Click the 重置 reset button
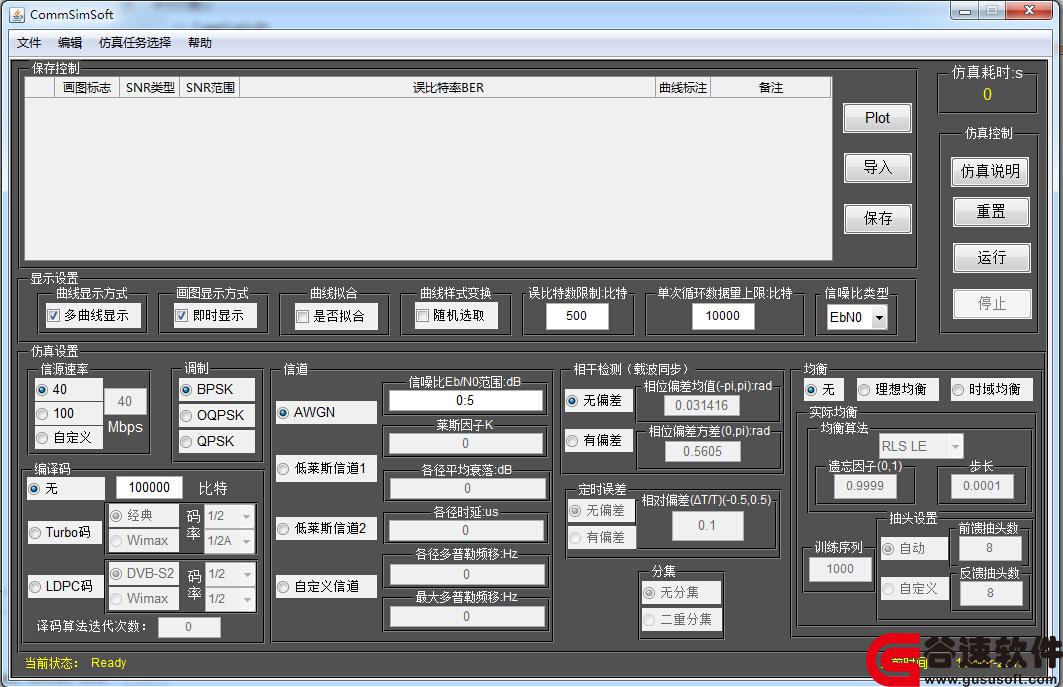This screenshot has height=687, width=1063. pyautogui.click(x=990, y=212)
